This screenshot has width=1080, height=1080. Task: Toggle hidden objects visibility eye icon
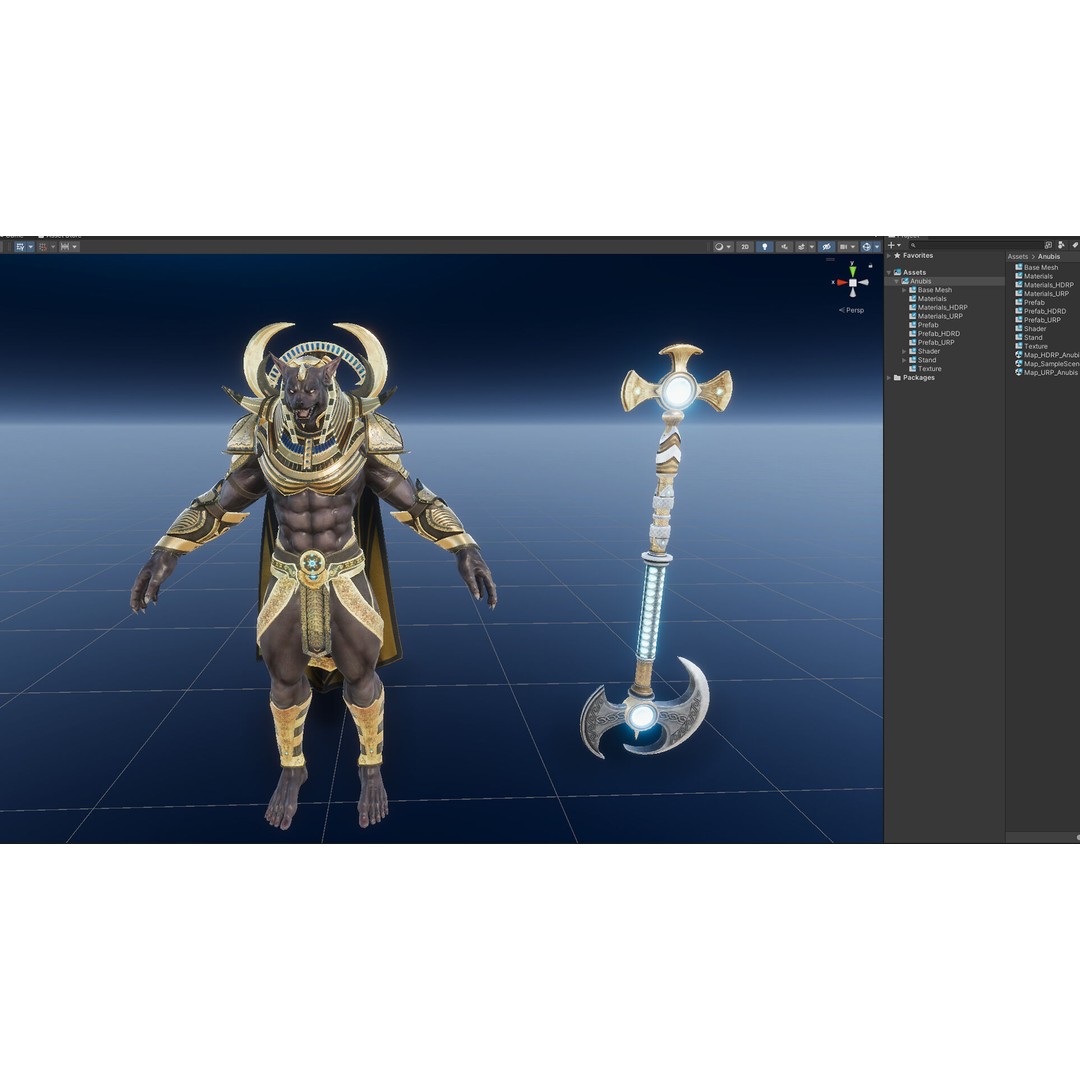click(827, 247)
